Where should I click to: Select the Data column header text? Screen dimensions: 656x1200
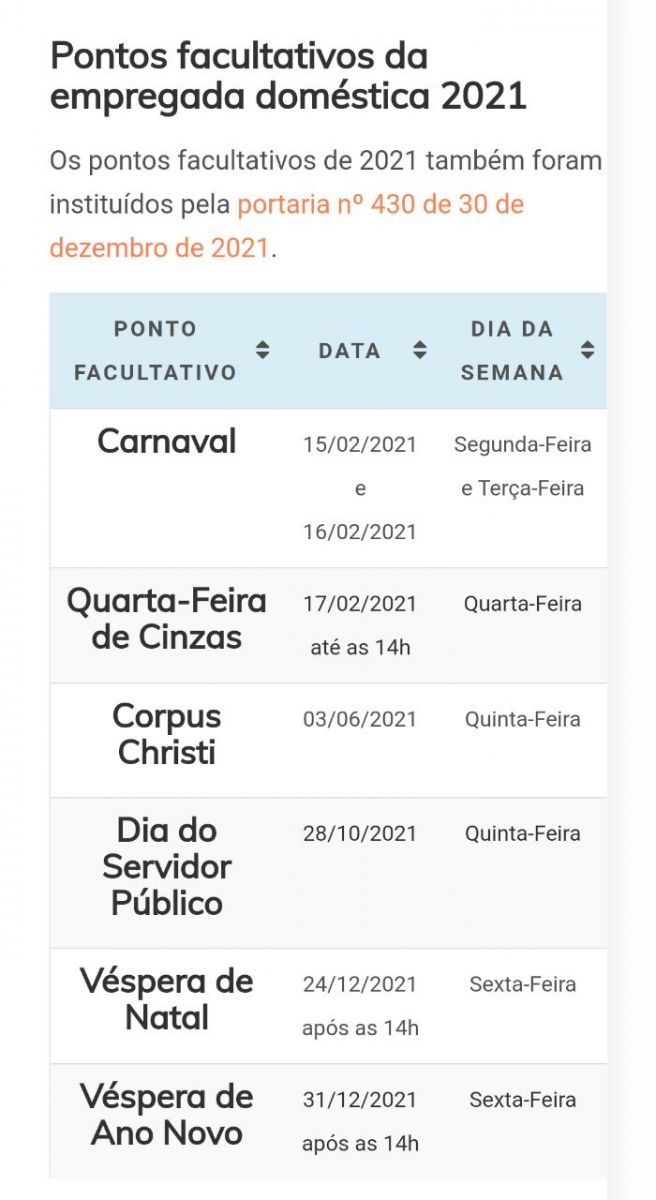pyautogui.click(x=349, y=351)
